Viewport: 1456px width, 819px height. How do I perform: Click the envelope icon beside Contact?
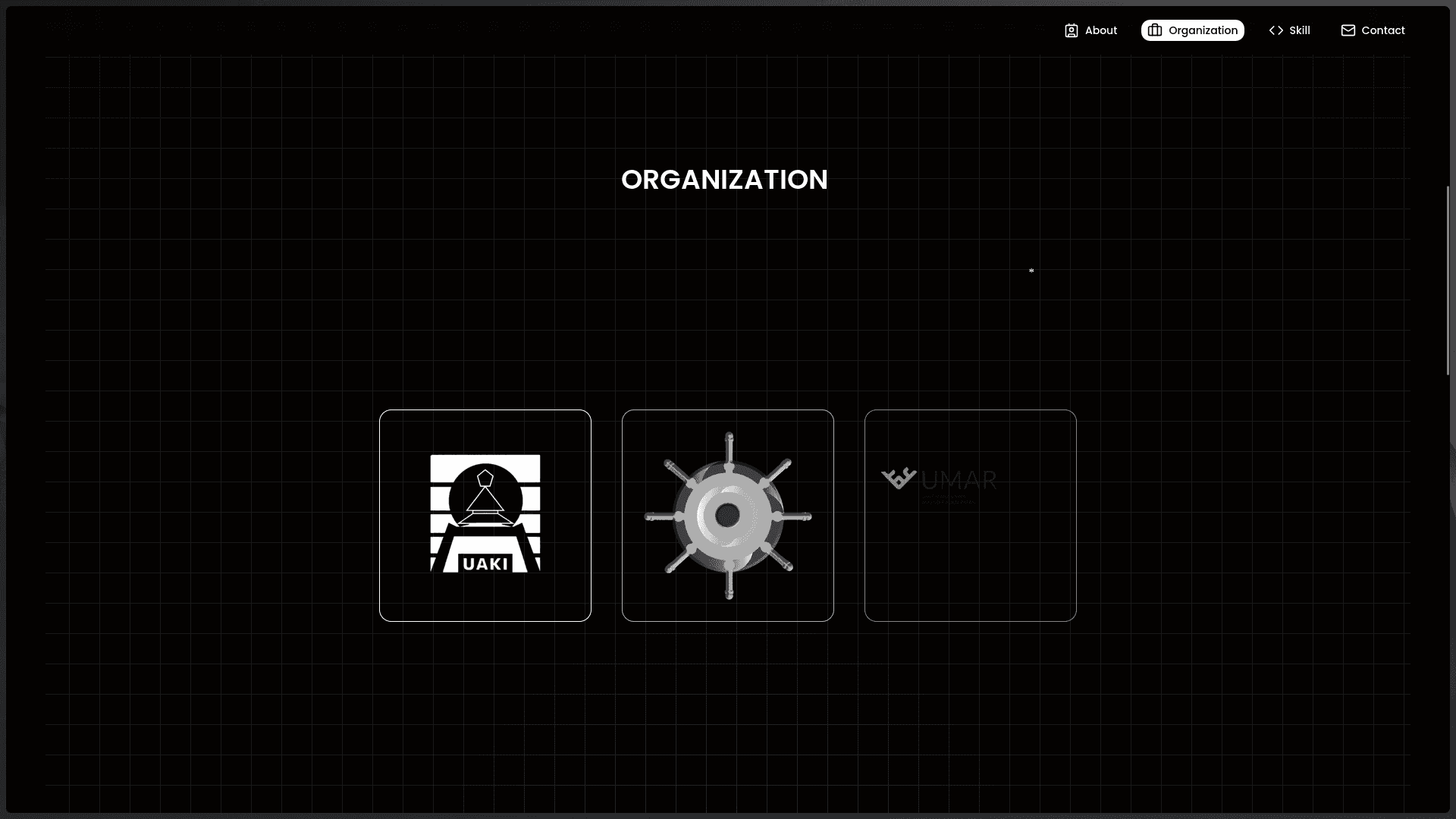tap(1348, 30)
